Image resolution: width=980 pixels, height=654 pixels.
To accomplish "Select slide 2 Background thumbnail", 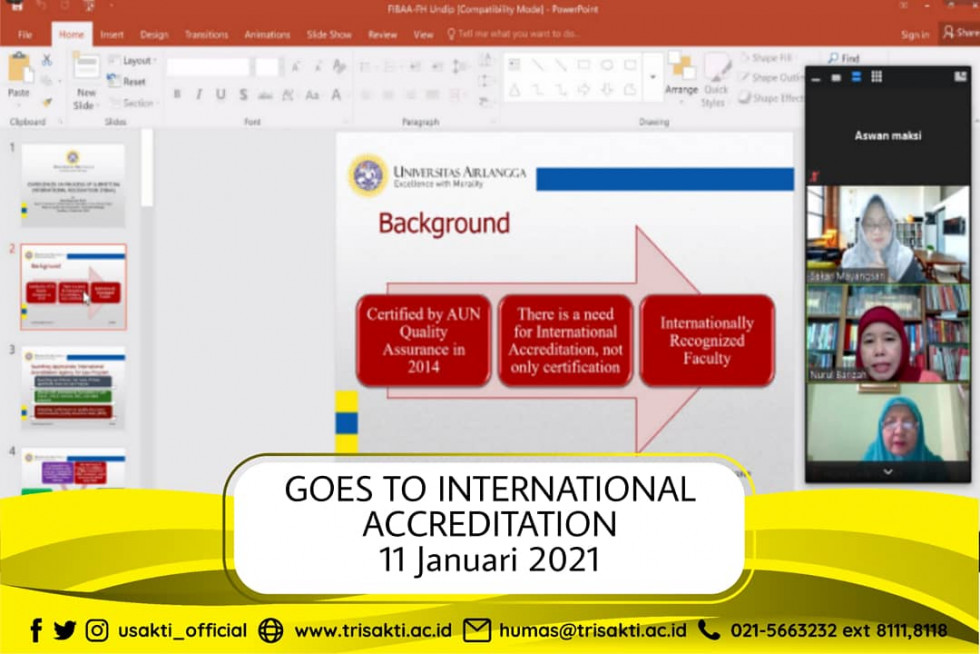I will 73,287.
